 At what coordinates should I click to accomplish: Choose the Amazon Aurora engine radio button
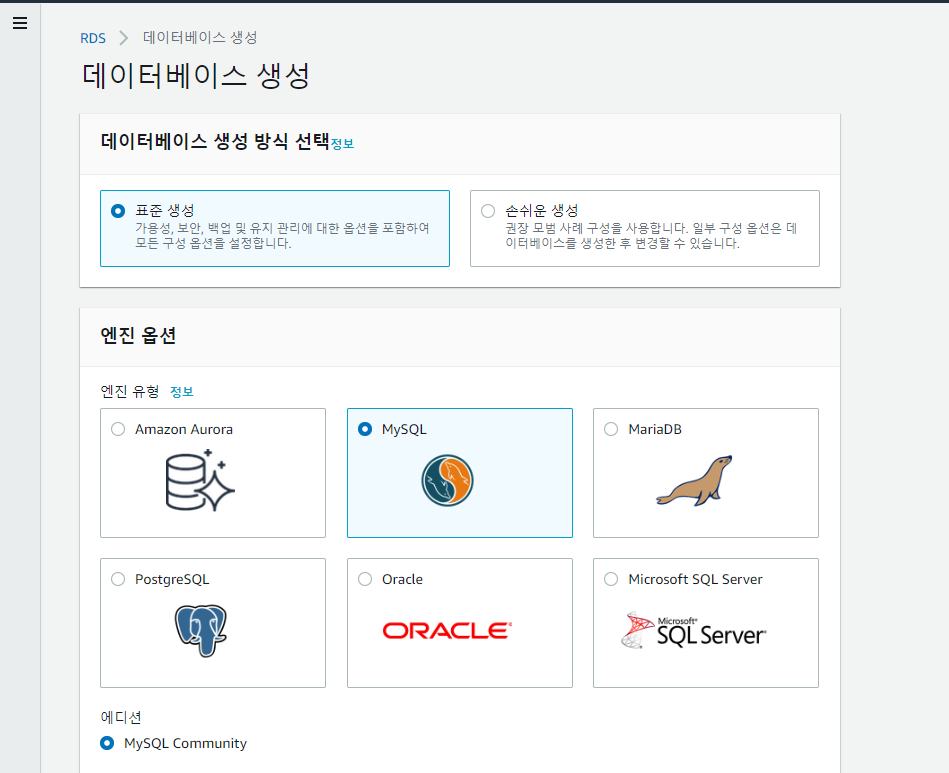(118, 429)
